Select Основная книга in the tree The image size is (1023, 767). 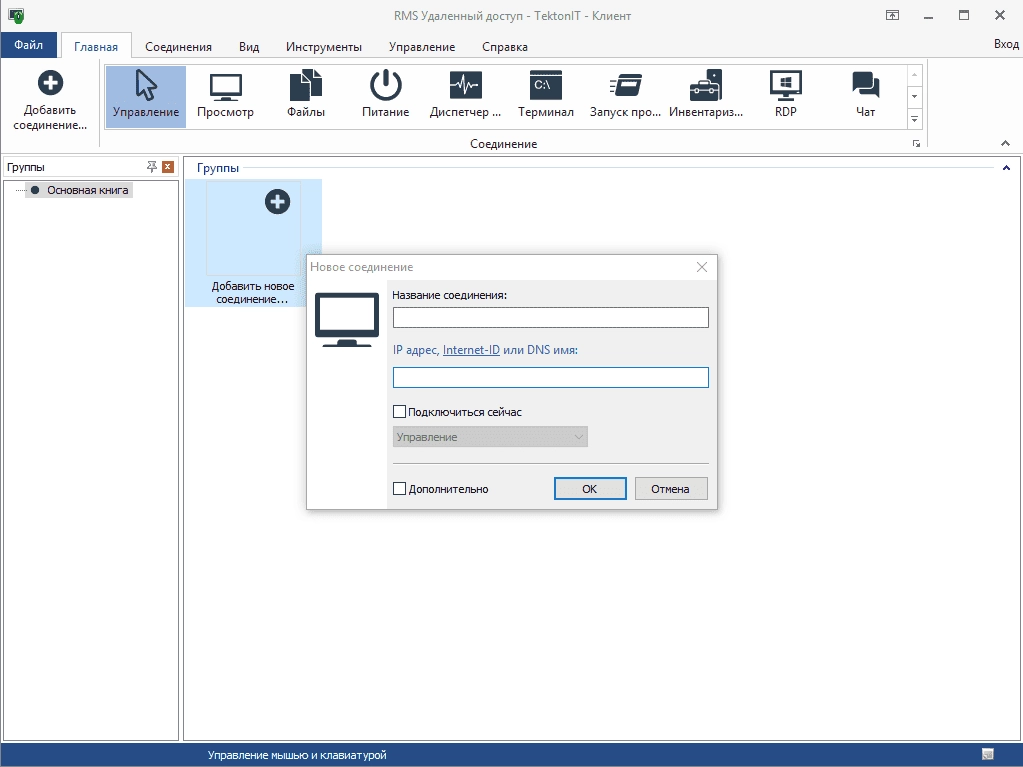pos(87,190)
